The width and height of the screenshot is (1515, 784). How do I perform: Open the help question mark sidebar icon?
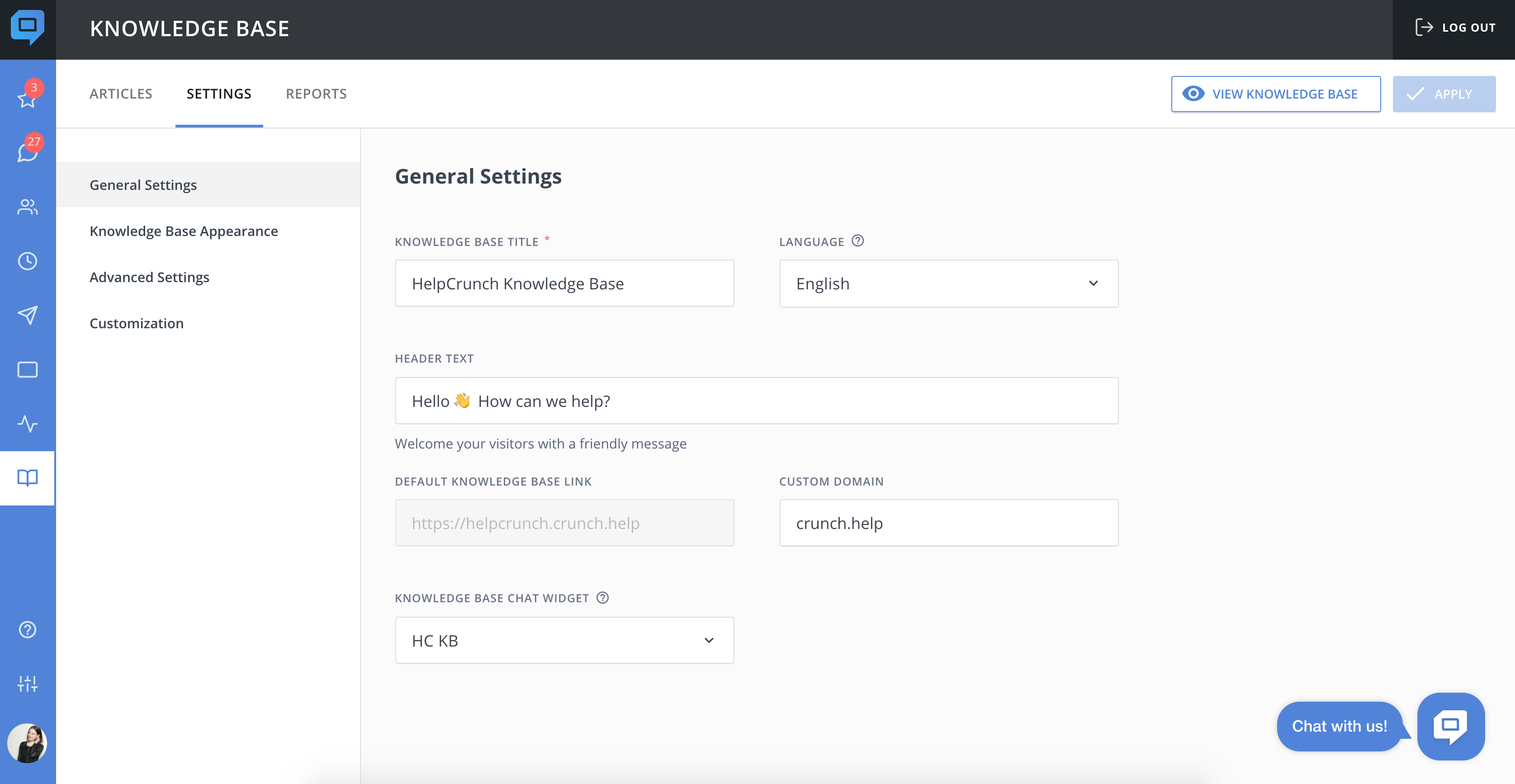(x=28, y=629)
